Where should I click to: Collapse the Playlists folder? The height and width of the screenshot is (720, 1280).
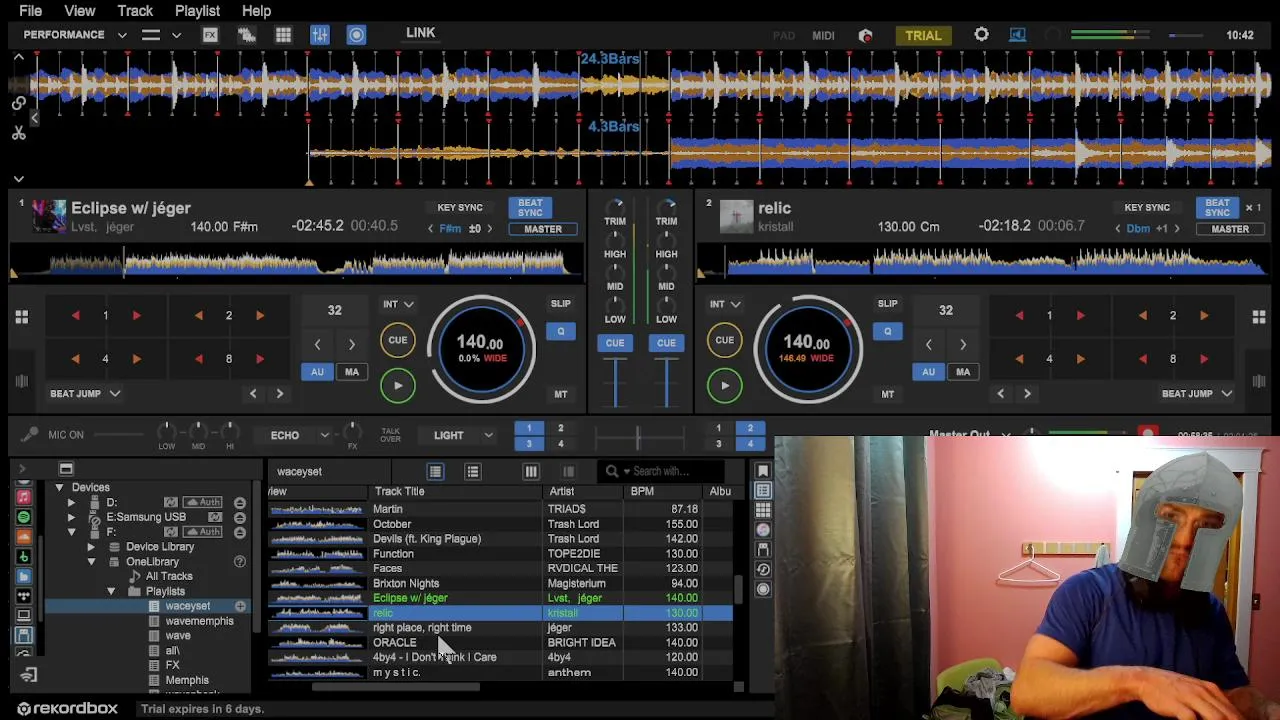pyautogui.click(x=111, y=592)
